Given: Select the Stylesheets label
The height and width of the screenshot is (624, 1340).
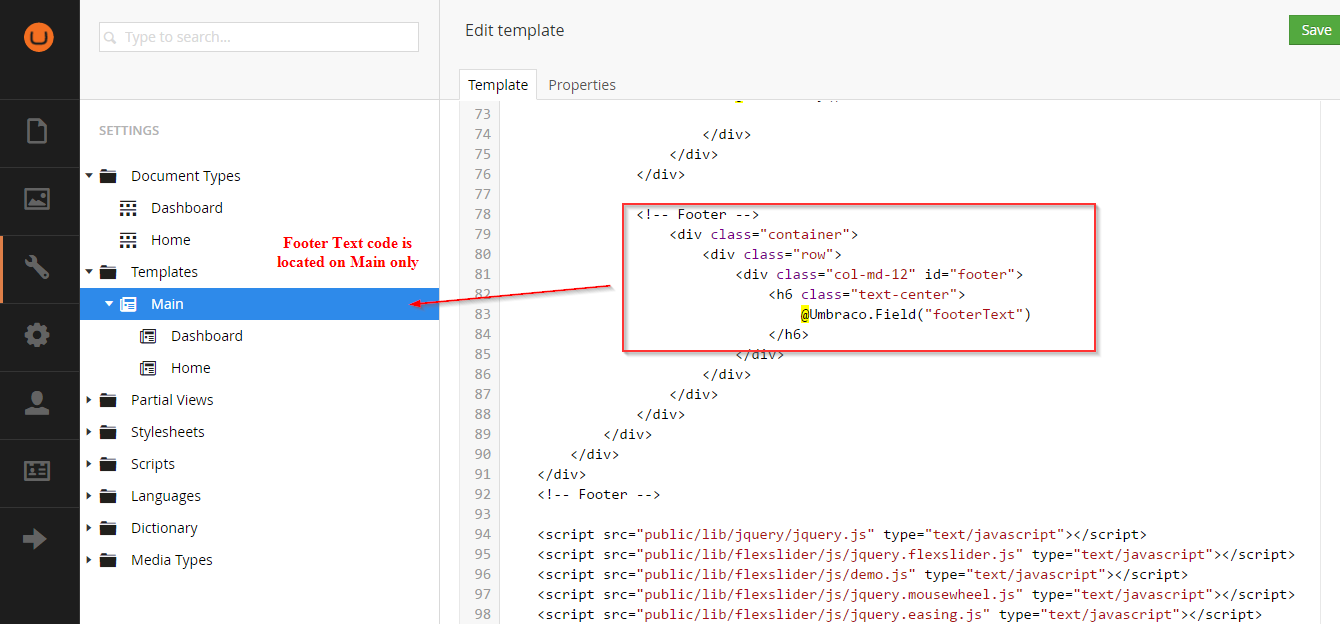Looking at the screenshot, I should pyautogui.click(x=168, y=432).
